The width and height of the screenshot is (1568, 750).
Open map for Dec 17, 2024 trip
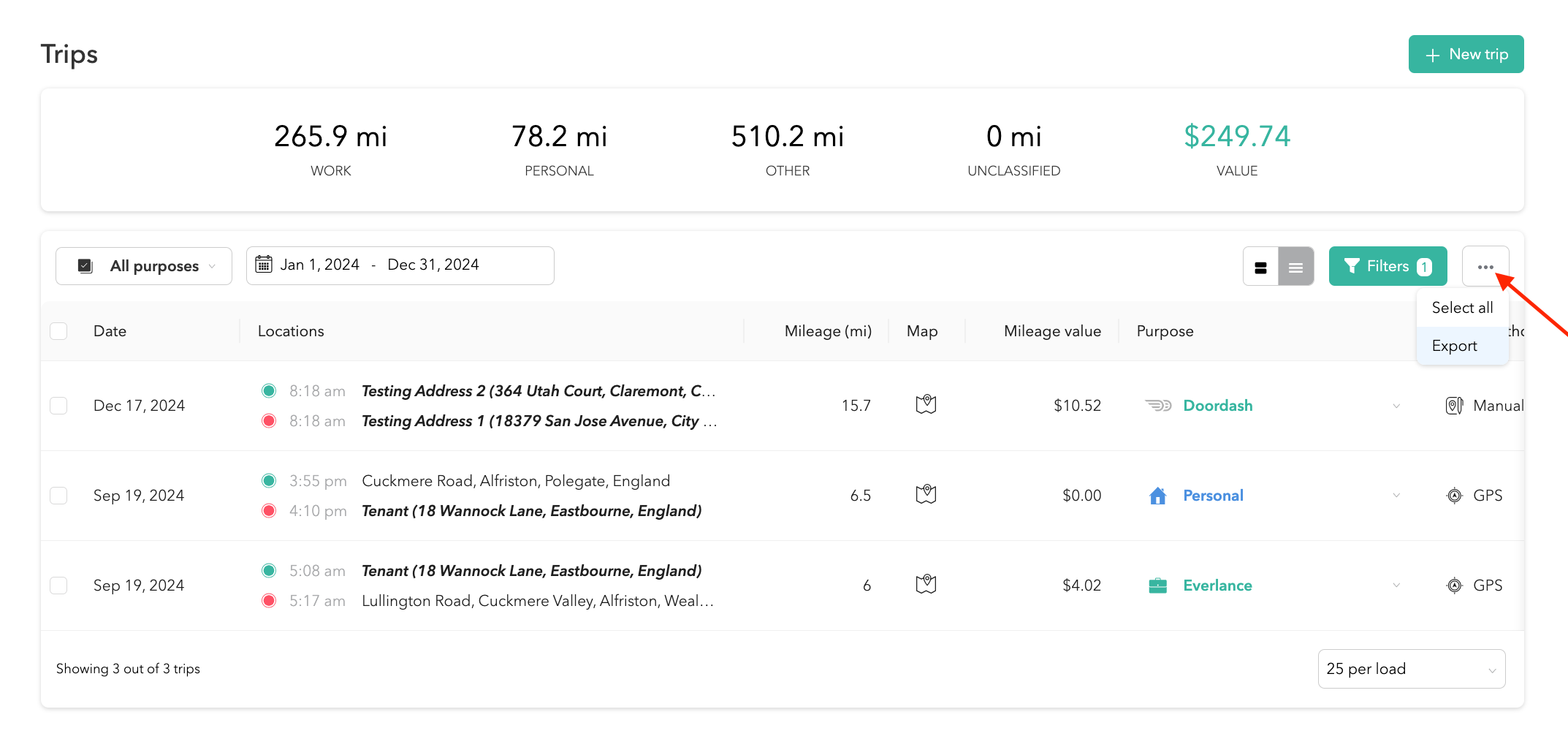coord(926,404)
